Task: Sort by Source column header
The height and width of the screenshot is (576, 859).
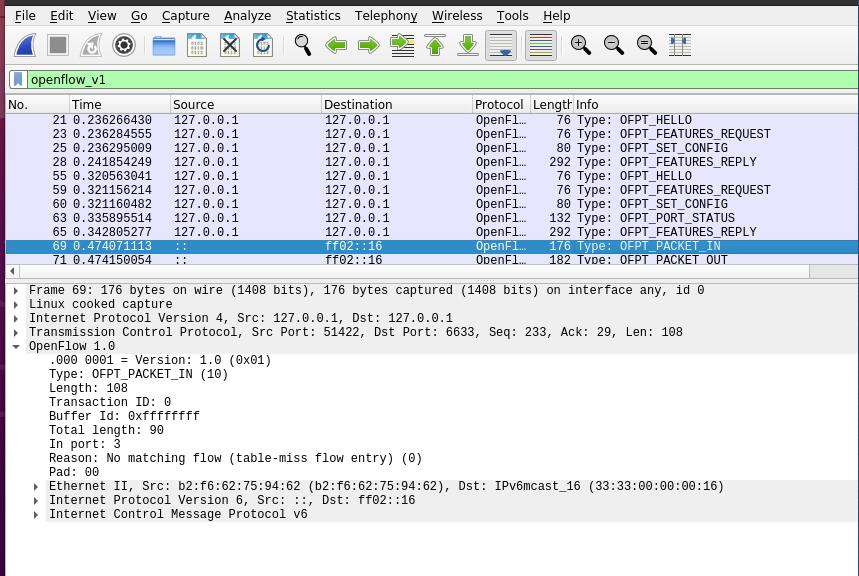Action: click(245, 105)
